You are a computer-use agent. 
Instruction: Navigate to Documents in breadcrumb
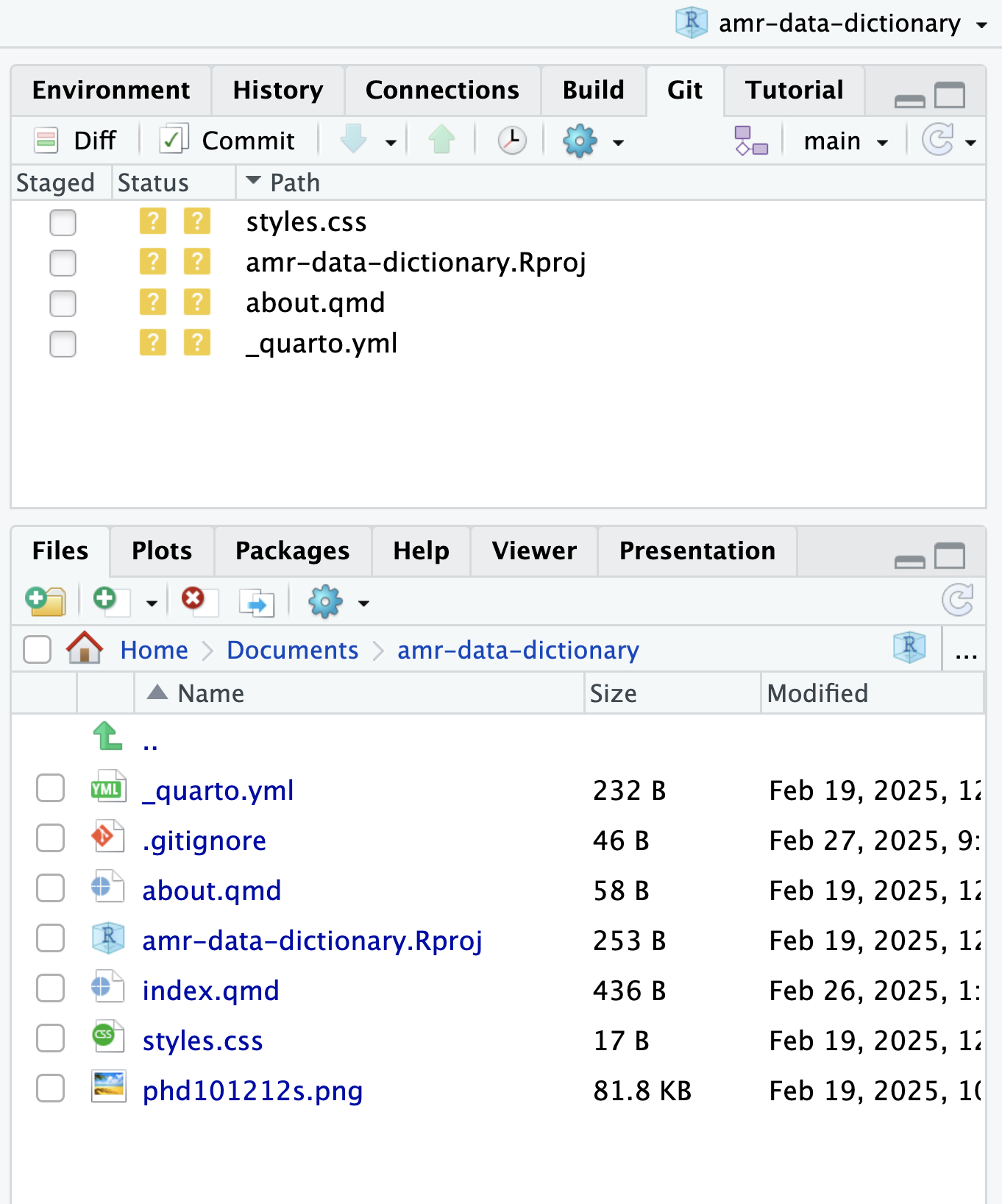click(292, 650)
